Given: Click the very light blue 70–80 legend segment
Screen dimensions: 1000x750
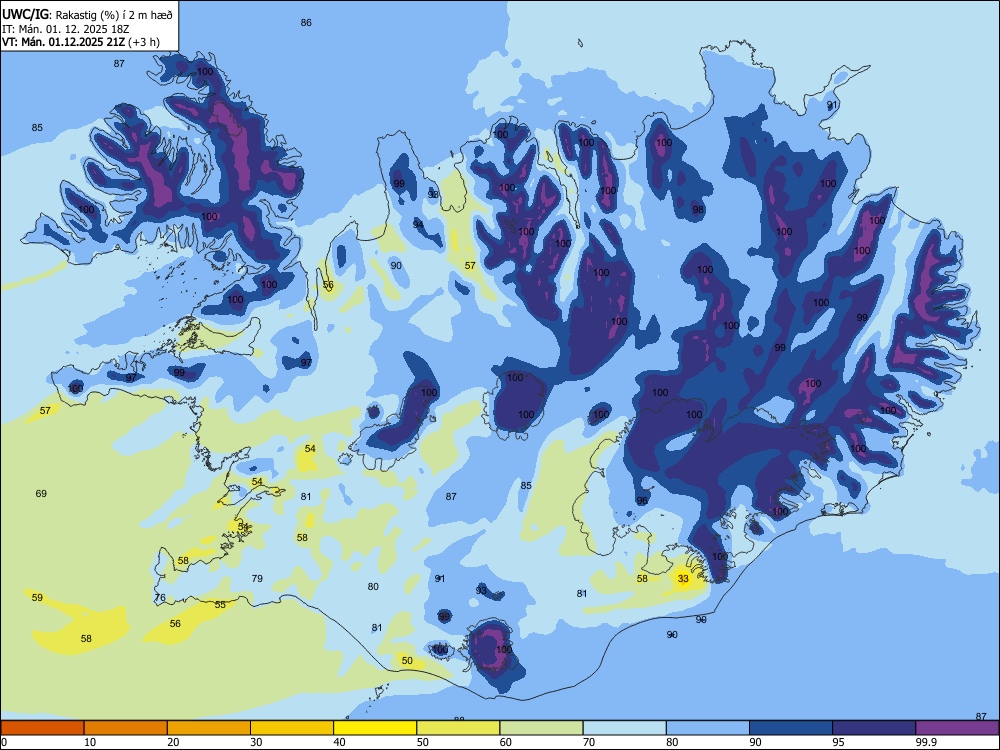Looking at the screenshot, I should (x=624, y=728).
